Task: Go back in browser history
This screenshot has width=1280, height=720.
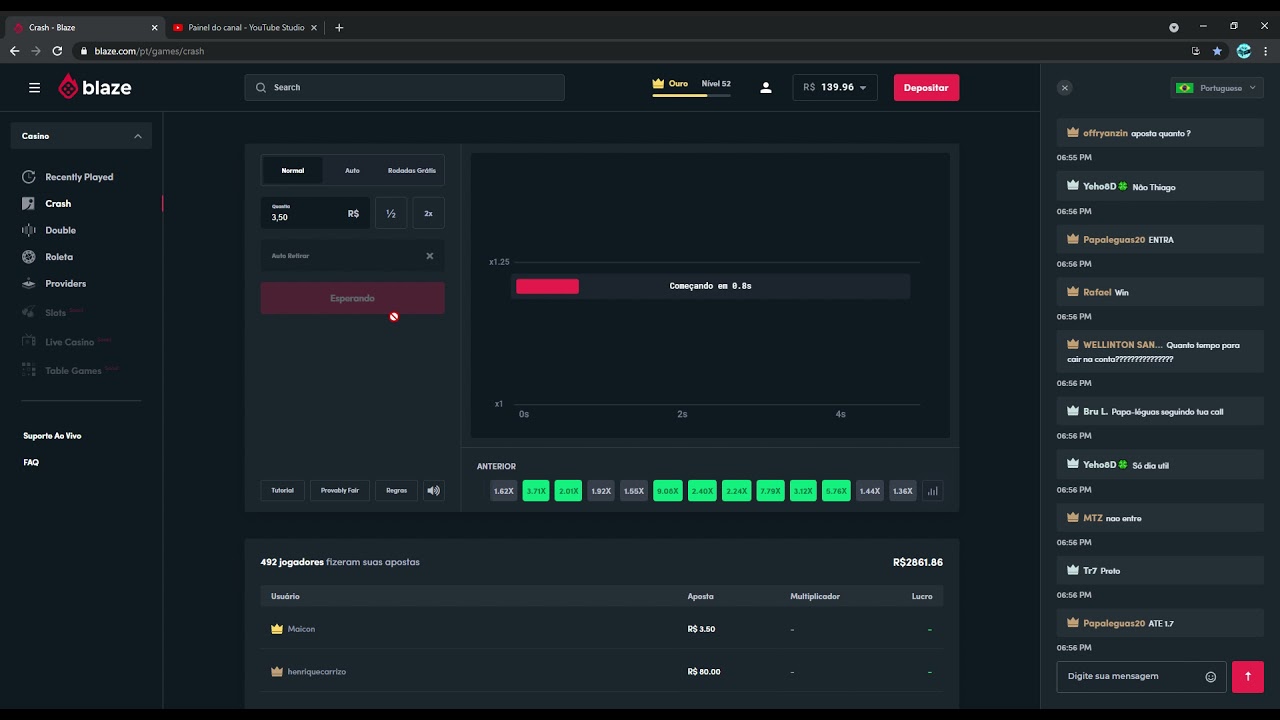Action: (15, 51)
